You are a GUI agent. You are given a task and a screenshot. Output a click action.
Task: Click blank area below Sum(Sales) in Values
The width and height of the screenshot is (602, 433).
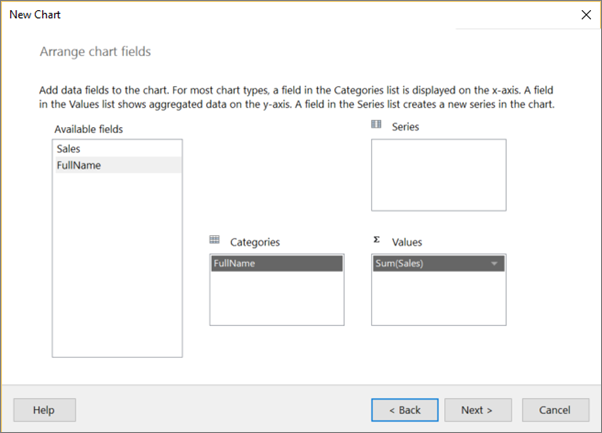438,298
